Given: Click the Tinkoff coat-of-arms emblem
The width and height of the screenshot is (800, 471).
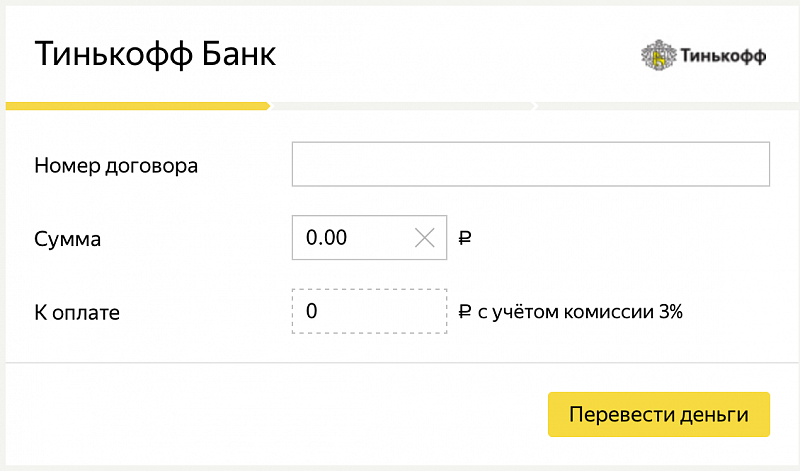Looking at the screenshot, I should 658,56.
